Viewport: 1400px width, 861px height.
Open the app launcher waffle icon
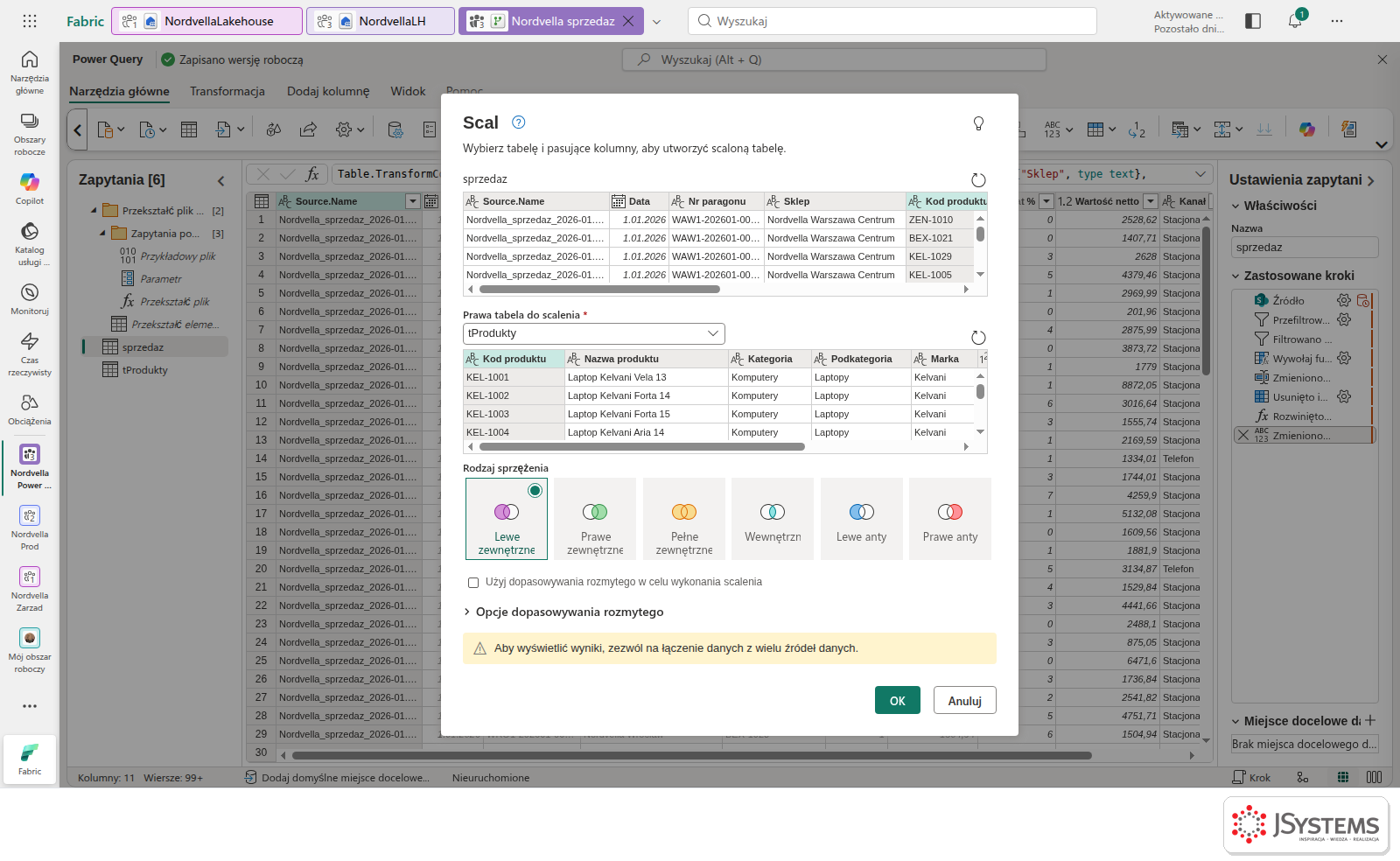click(30, 21)
